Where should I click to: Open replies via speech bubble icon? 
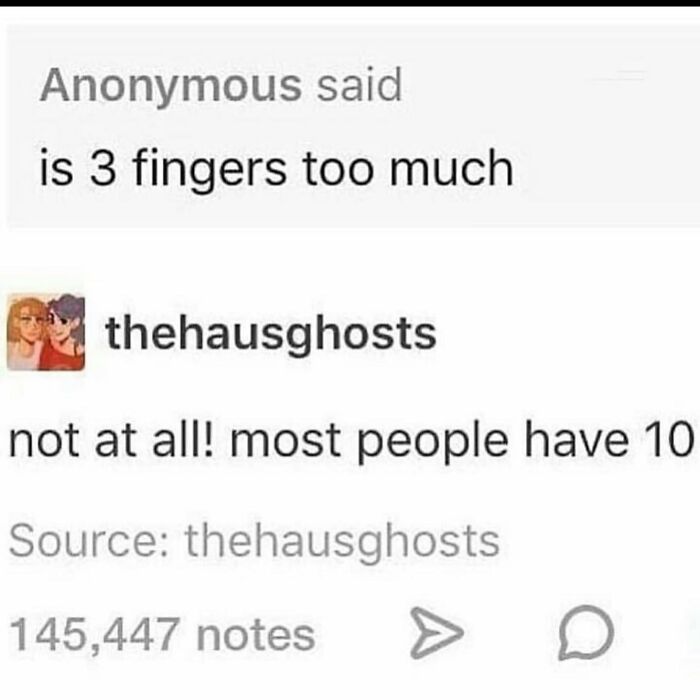[586, 632]
